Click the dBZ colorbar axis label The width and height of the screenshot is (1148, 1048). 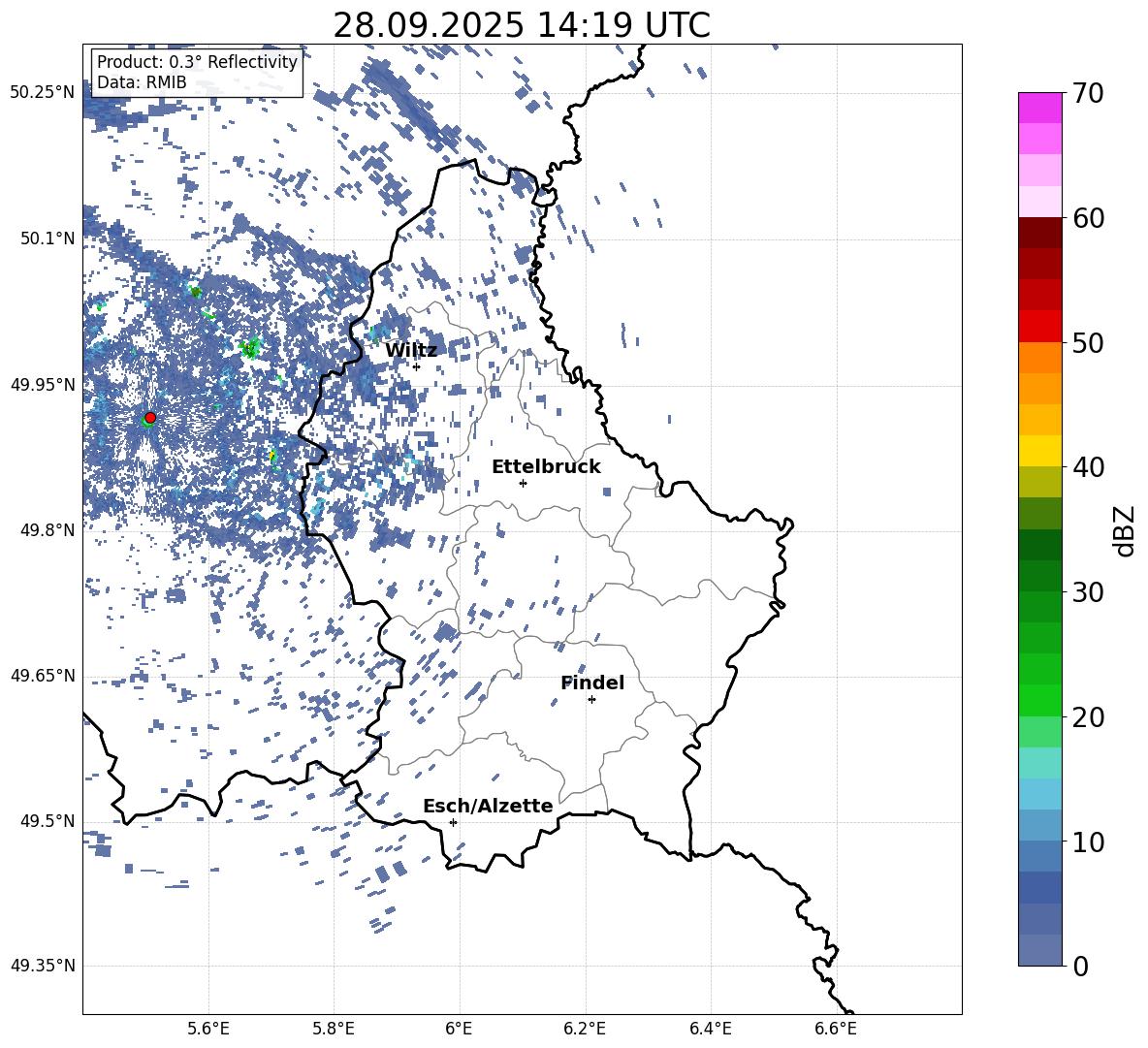pyautogui.click(x=1126, y=531)
